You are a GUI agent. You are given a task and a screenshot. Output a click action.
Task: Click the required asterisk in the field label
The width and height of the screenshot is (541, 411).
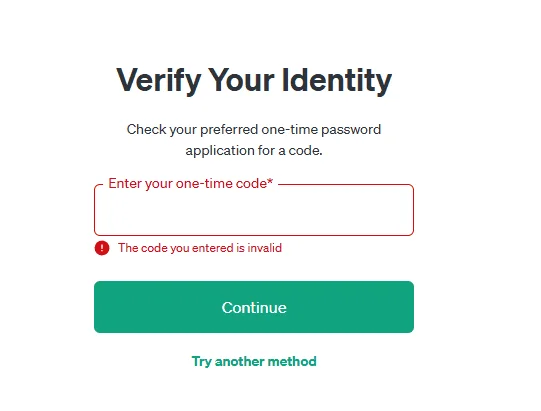[x=270, y=181]
